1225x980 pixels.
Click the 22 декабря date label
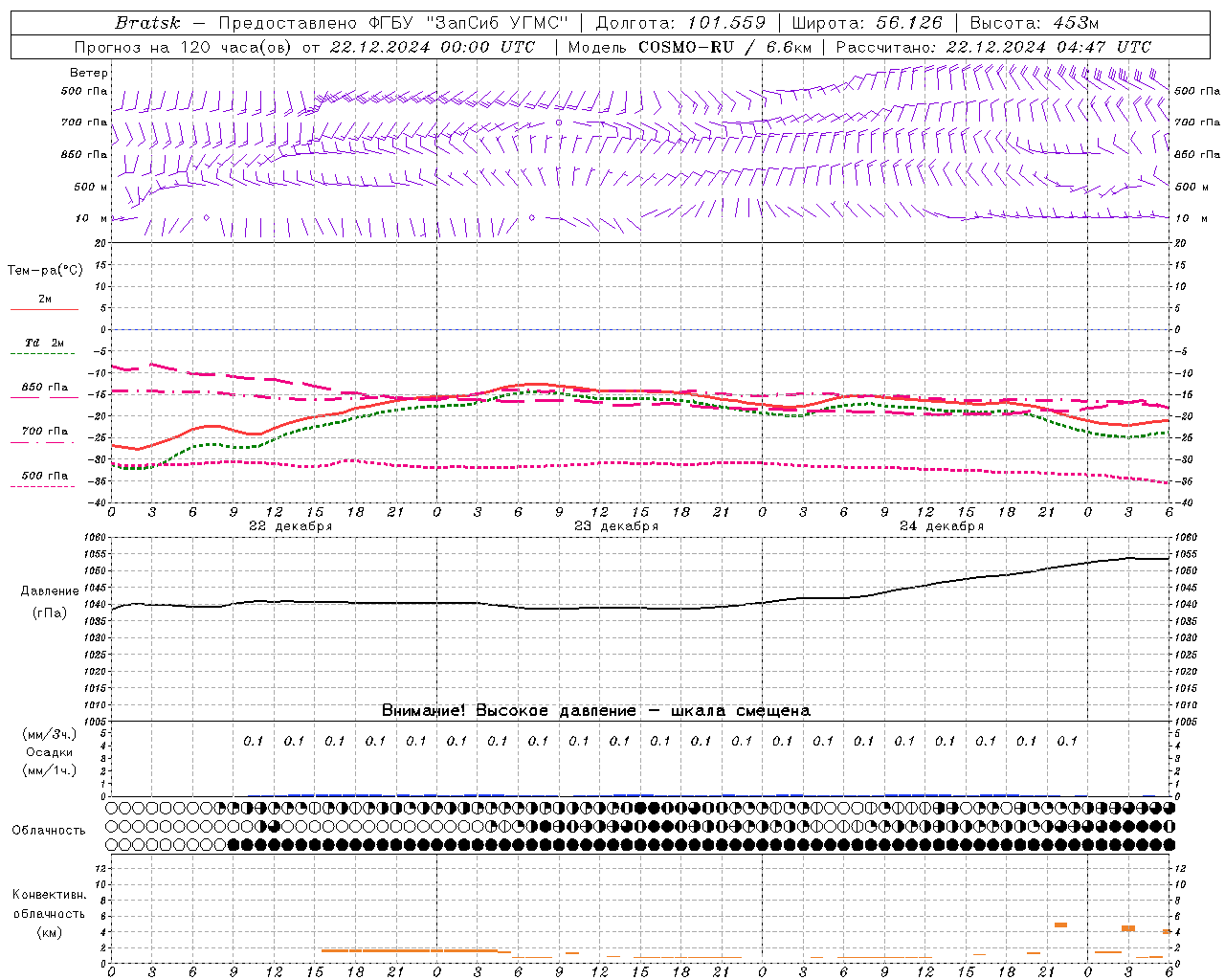290,526
